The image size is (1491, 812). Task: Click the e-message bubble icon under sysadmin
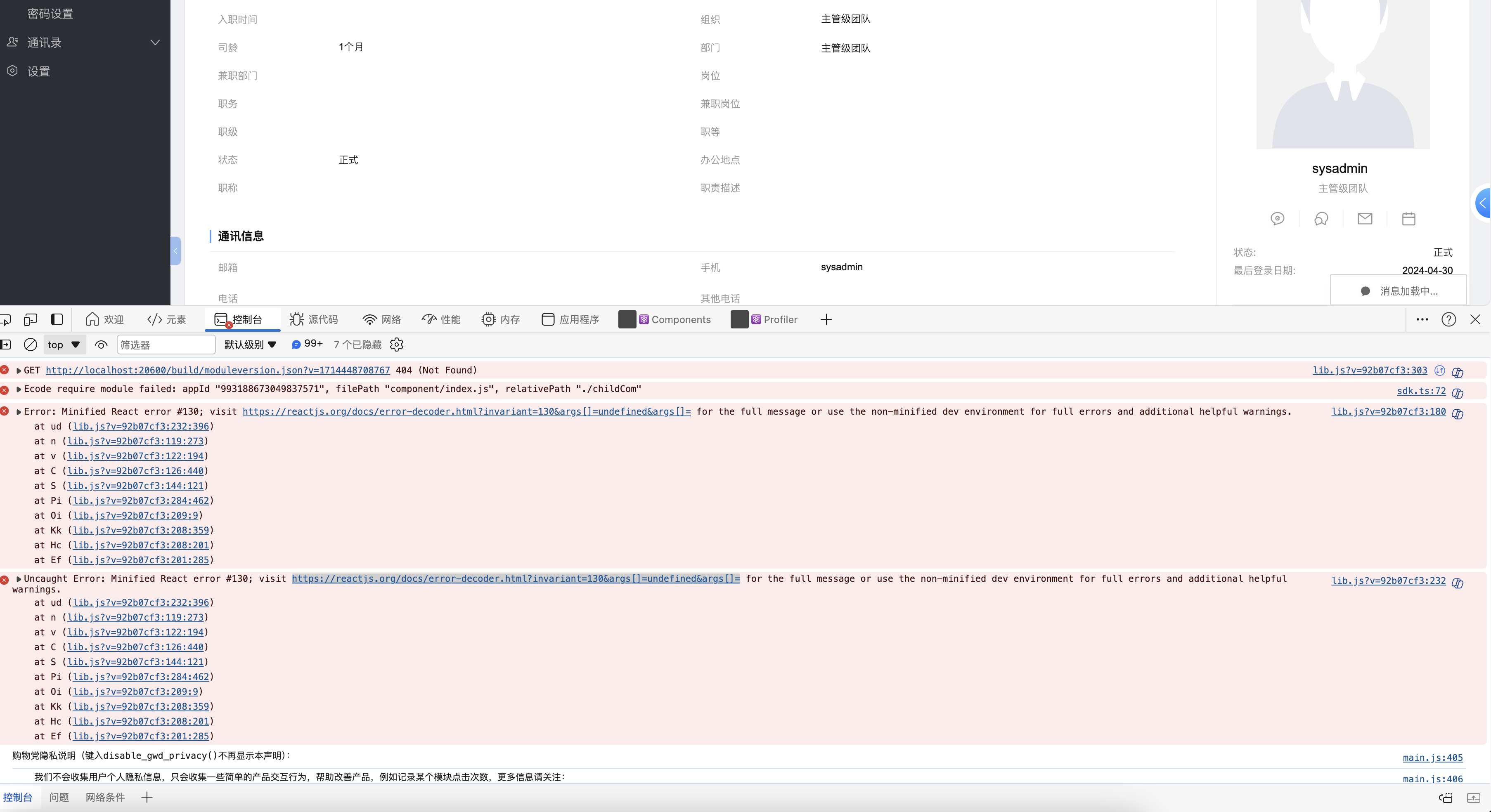pos(1278,219)
